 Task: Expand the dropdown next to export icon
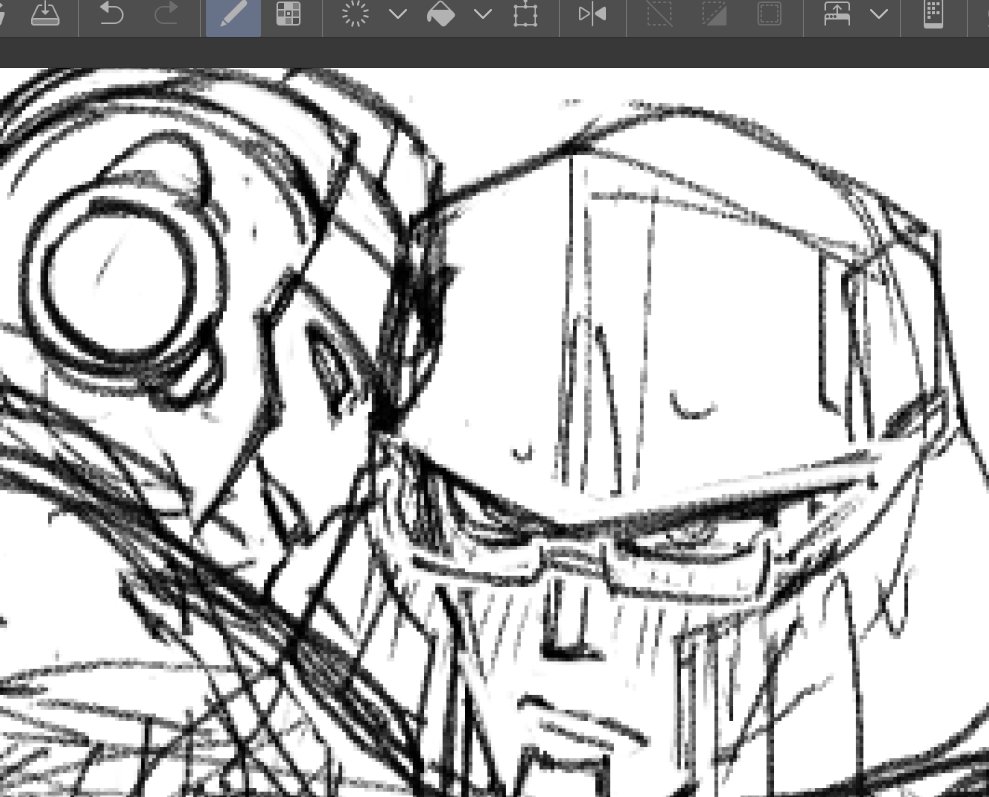point(879,14)
